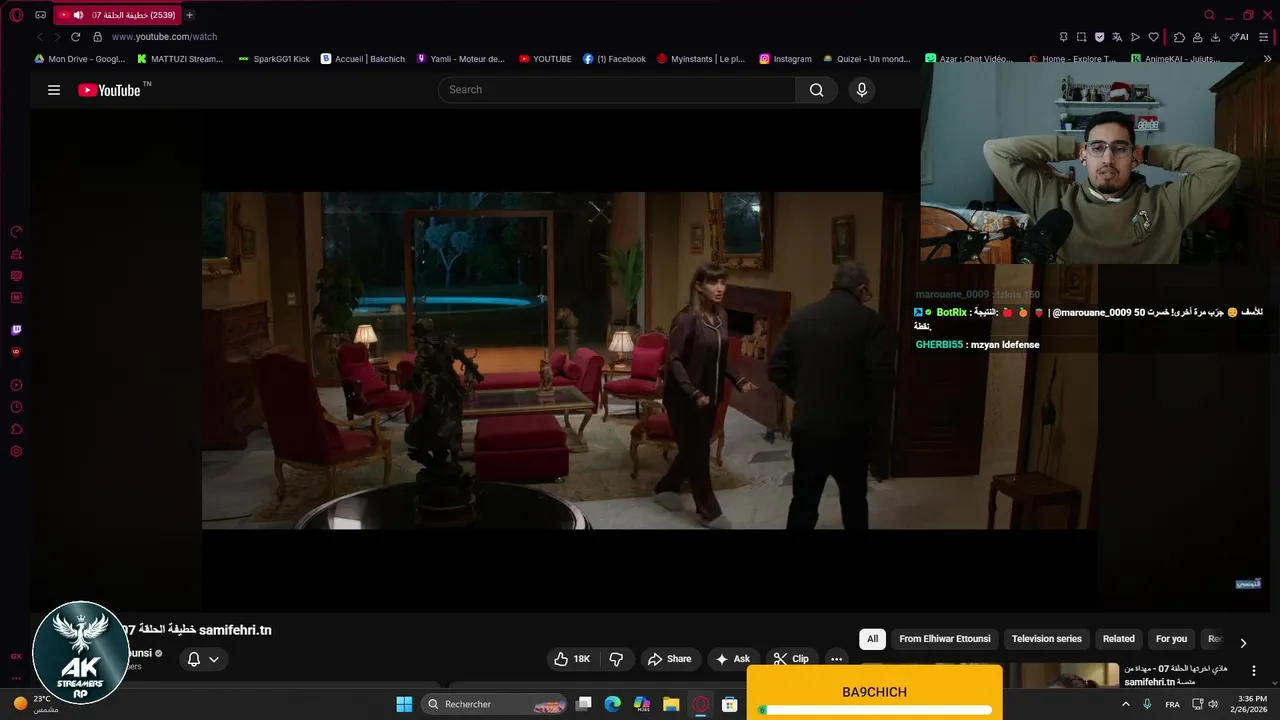Screen dimensions: 1280x720
Task: Open the Accueil | Bakchich bookmark
Action: coord(363,59)
